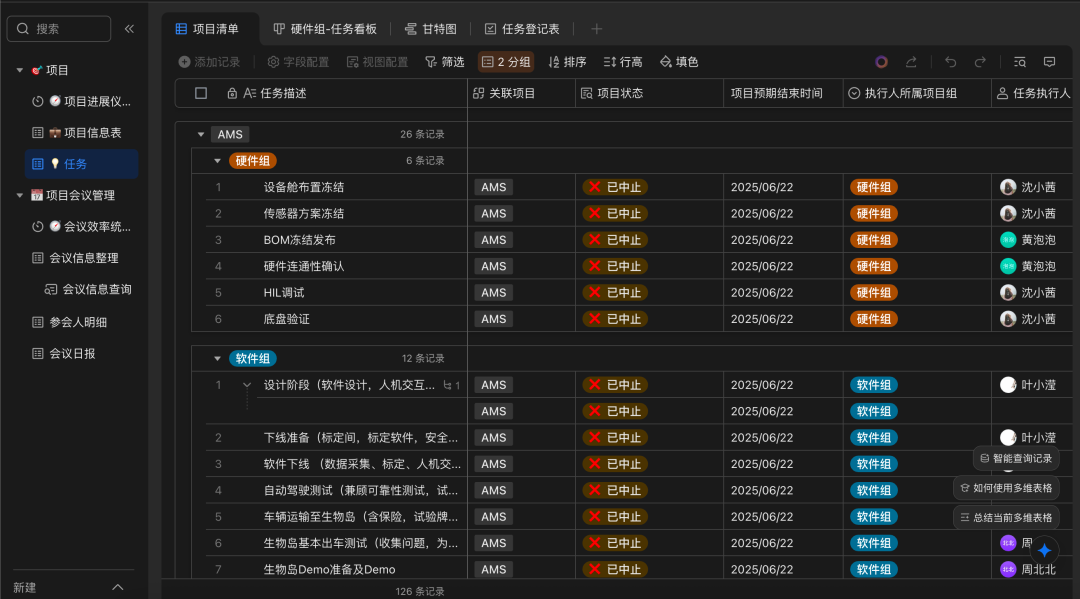Click the 2 分组 grouping button
The width and height of the screenshot is (1080, 599).
tap(505, 62)
